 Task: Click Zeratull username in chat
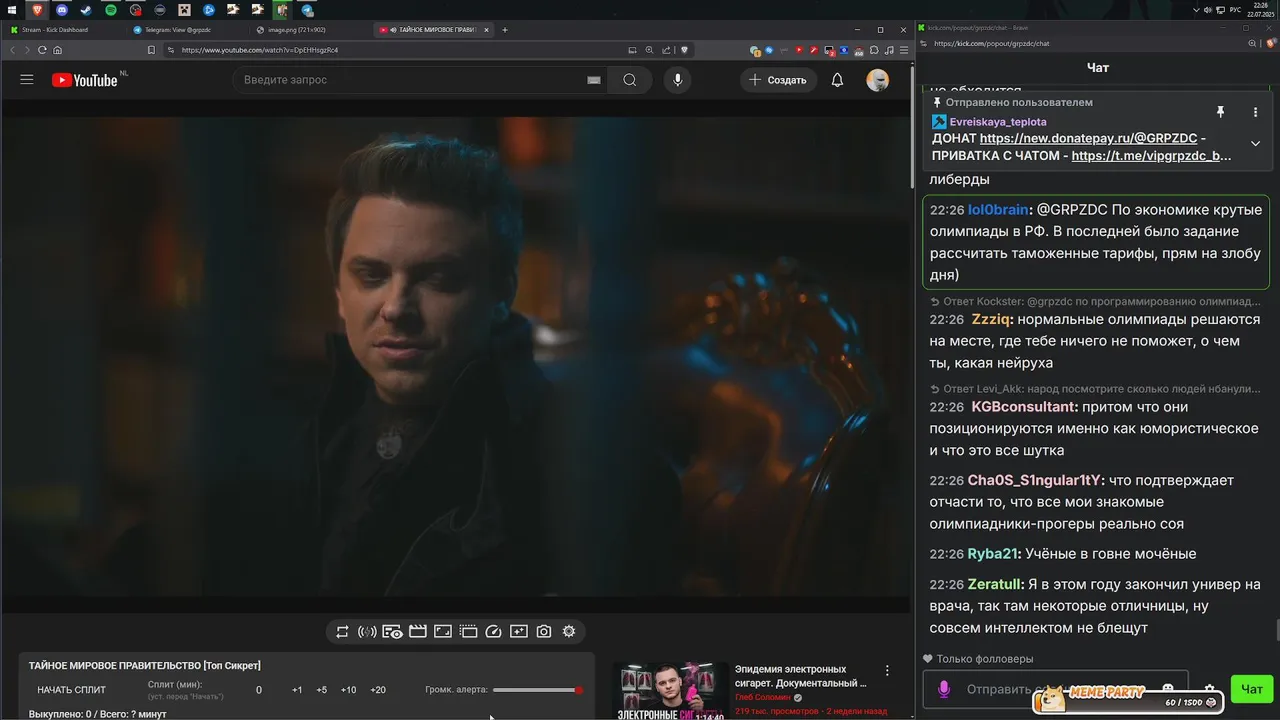pos(993,584)
